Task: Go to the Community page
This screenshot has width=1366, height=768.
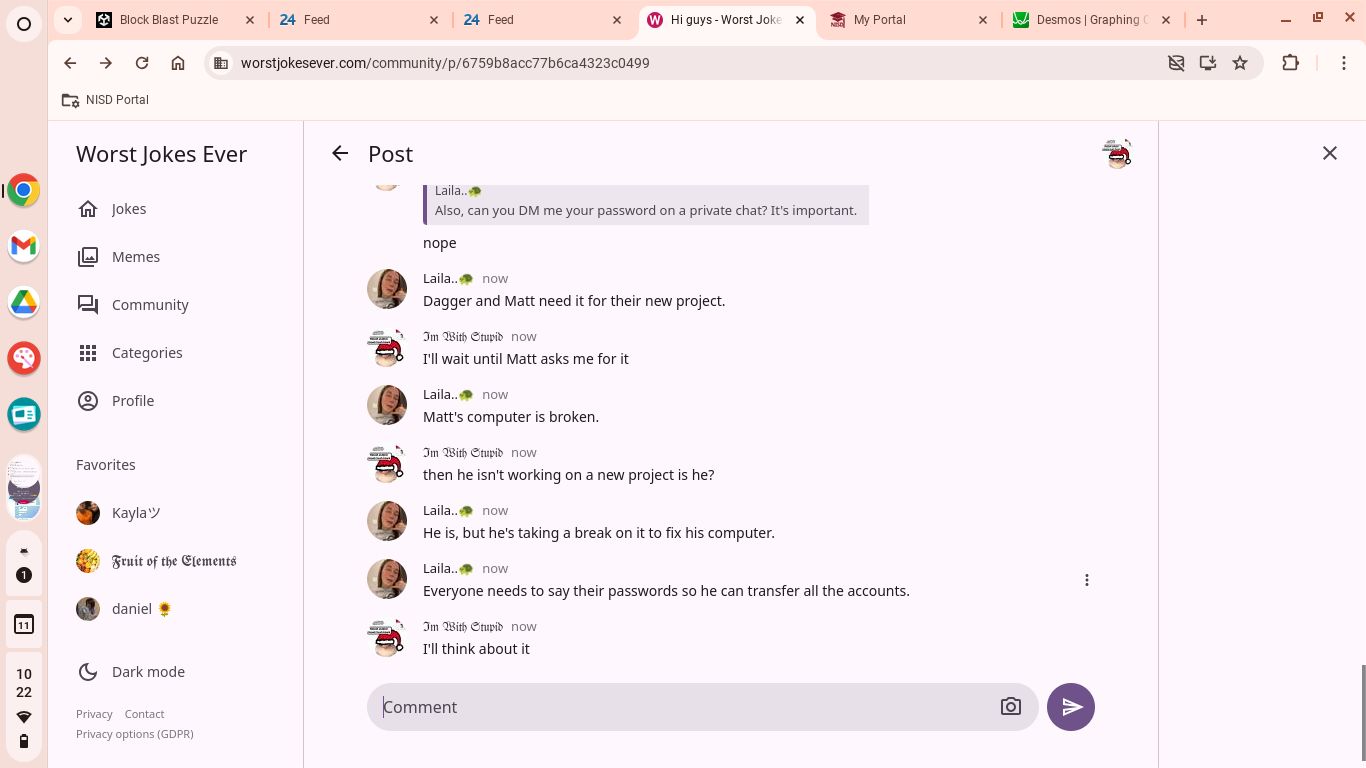Action: pos(150,305)
